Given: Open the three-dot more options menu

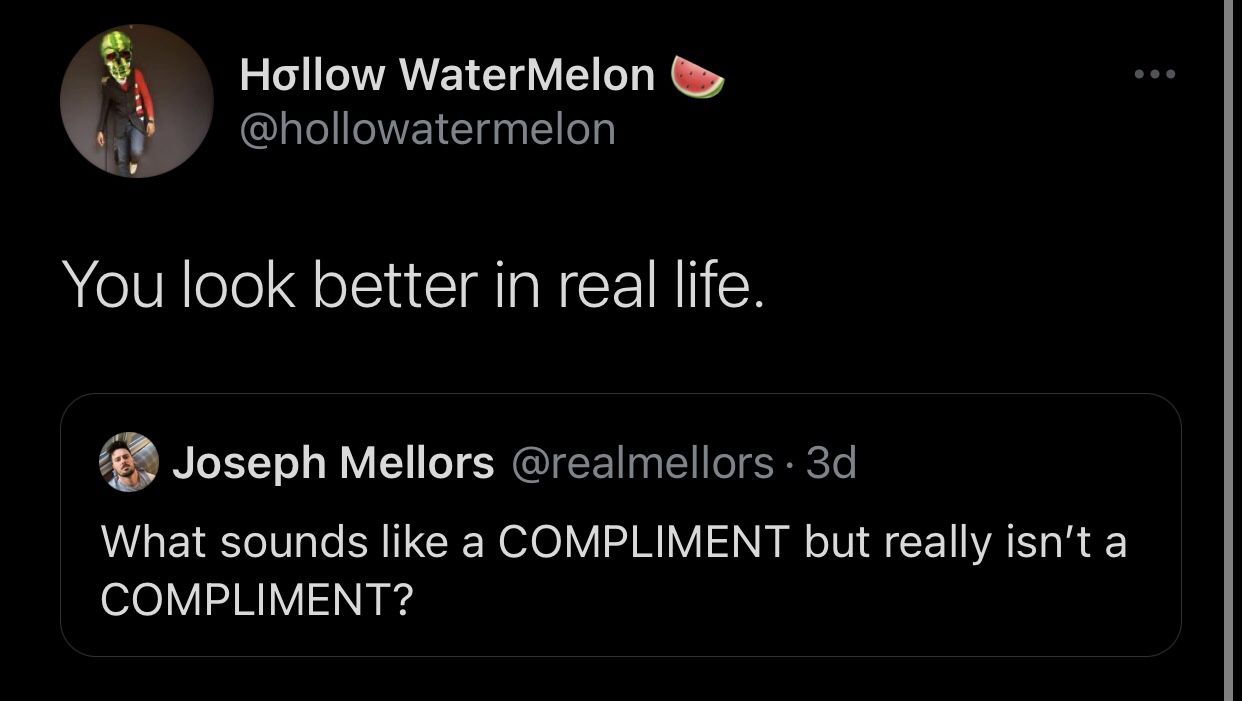Looking at the screenshot, I should click(1155, 74).
